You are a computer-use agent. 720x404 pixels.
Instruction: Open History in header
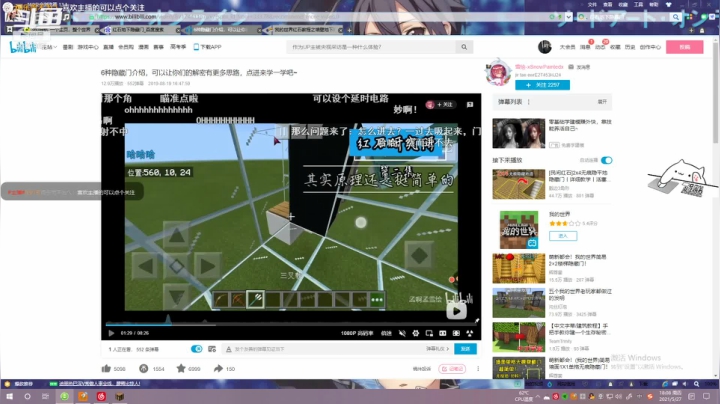coord(630,47)
